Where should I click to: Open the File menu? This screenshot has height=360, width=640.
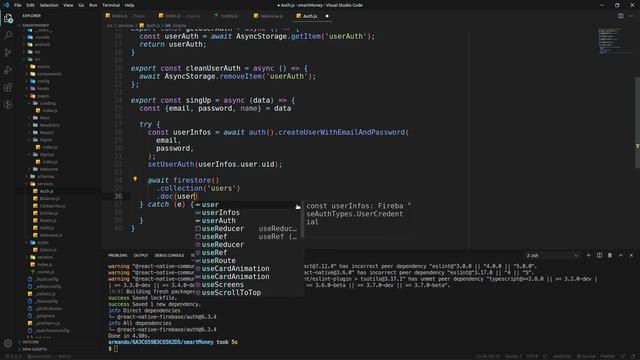click(x=18, y=5)
